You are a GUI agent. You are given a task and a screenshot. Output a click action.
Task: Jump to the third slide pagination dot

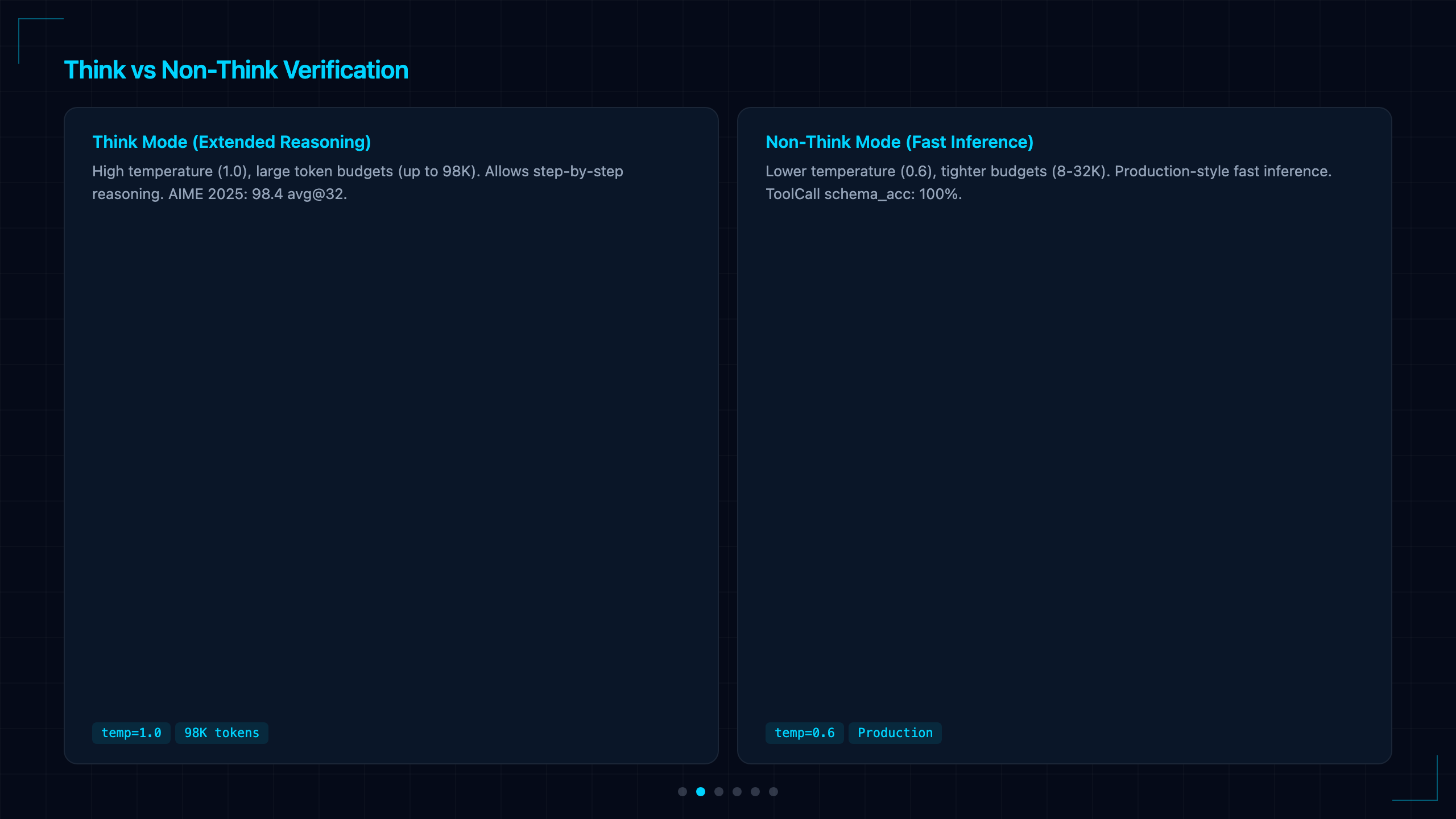pos(719,792)
